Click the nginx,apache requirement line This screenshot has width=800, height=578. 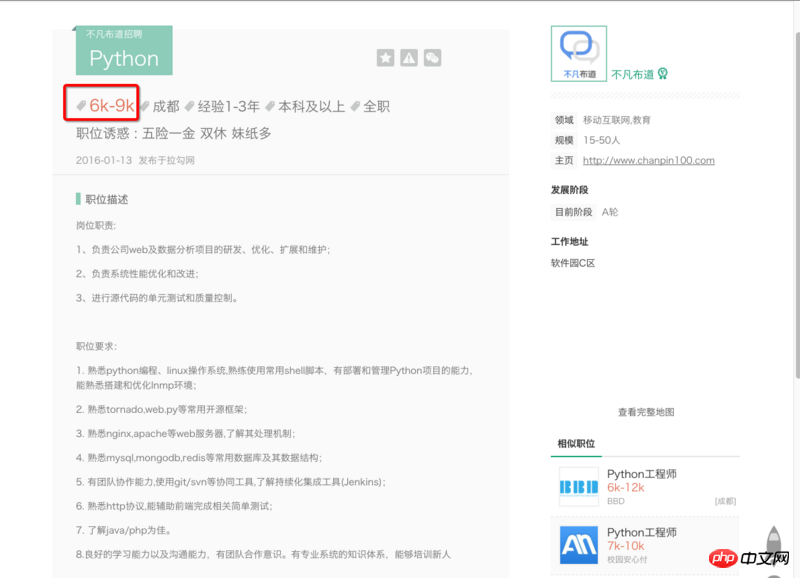(x=185, y=433)
